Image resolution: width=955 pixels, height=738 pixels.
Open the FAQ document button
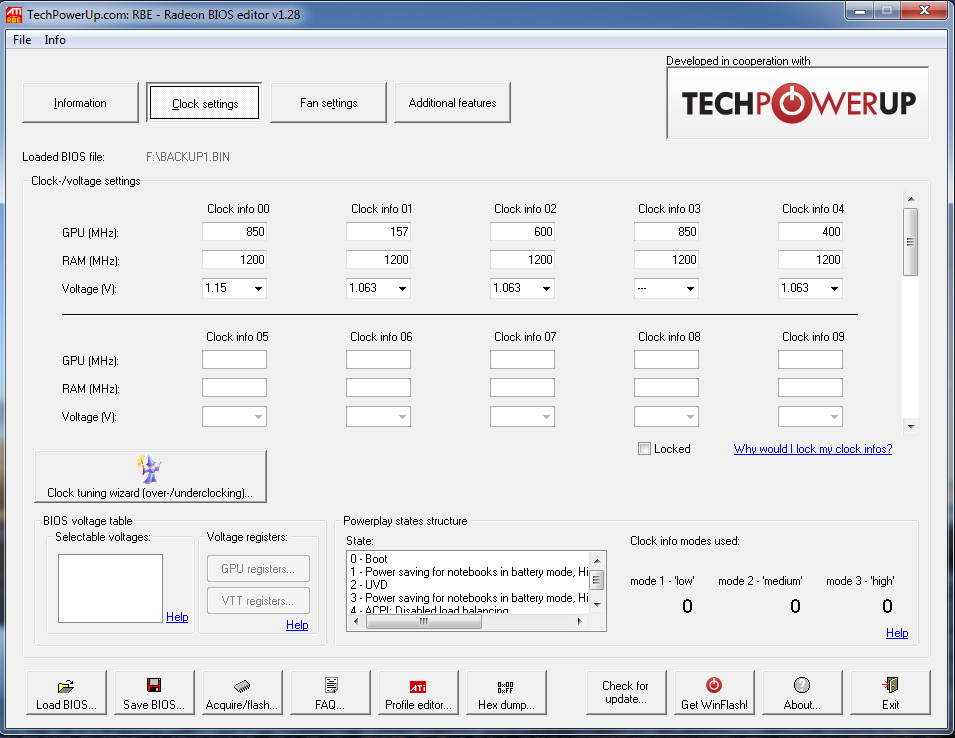point(330,692)
